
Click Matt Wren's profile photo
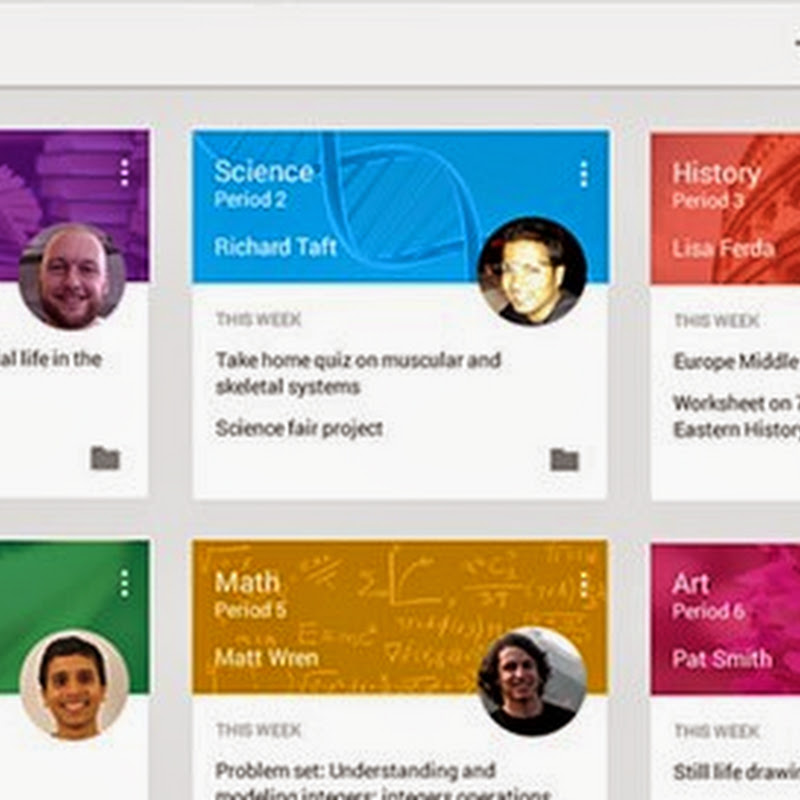click(532, 681)
